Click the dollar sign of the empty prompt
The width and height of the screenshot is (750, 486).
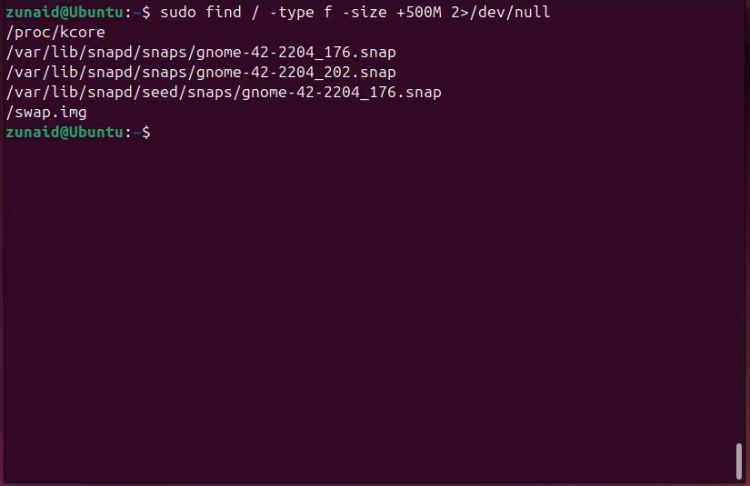click(x=146, y=132)
